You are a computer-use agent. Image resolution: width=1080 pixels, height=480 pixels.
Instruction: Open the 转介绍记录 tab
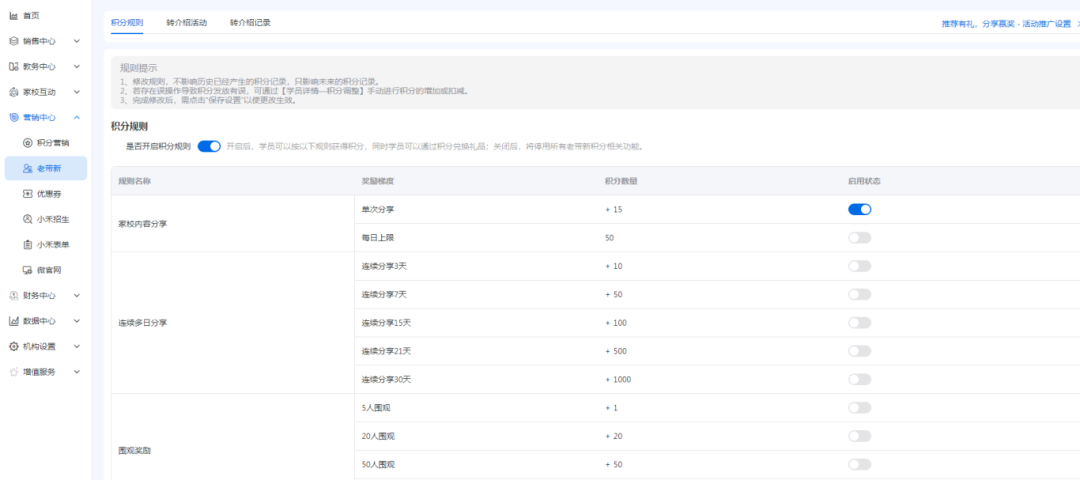pyautogui.click(x=249, y=22)
